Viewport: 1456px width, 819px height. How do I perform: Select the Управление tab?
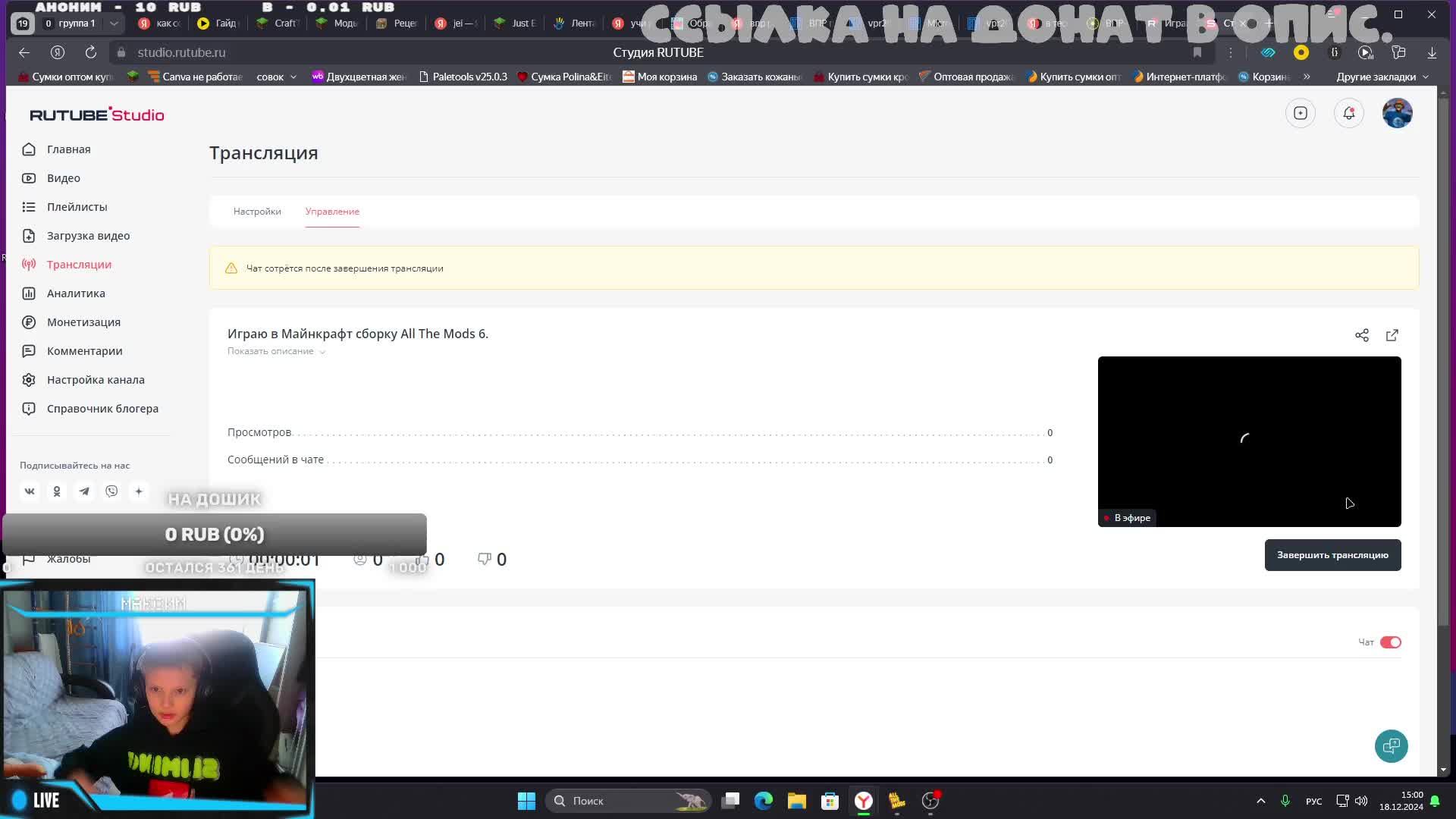pos(332,212)
